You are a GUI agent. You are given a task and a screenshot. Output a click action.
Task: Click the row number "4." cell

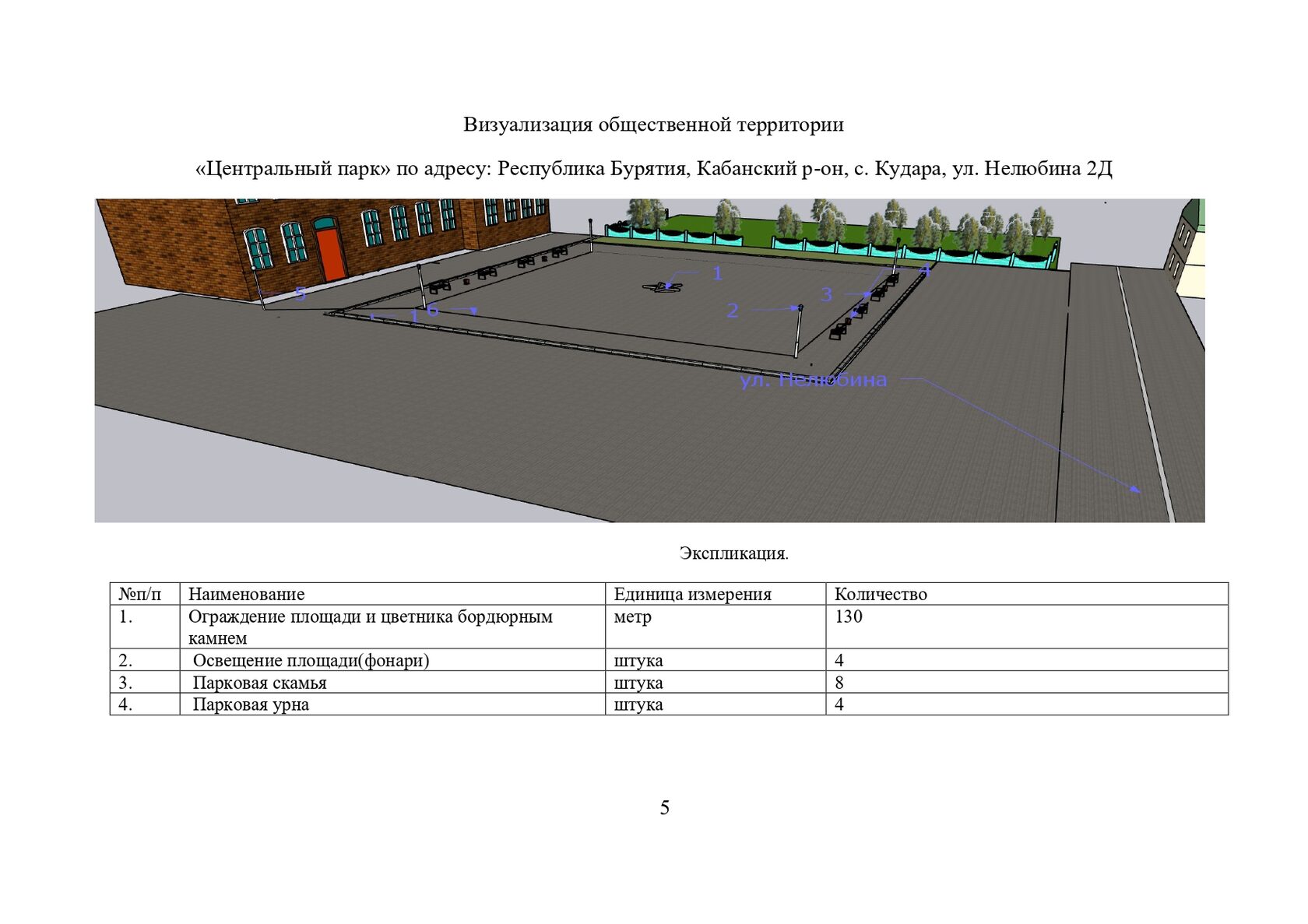145,704
